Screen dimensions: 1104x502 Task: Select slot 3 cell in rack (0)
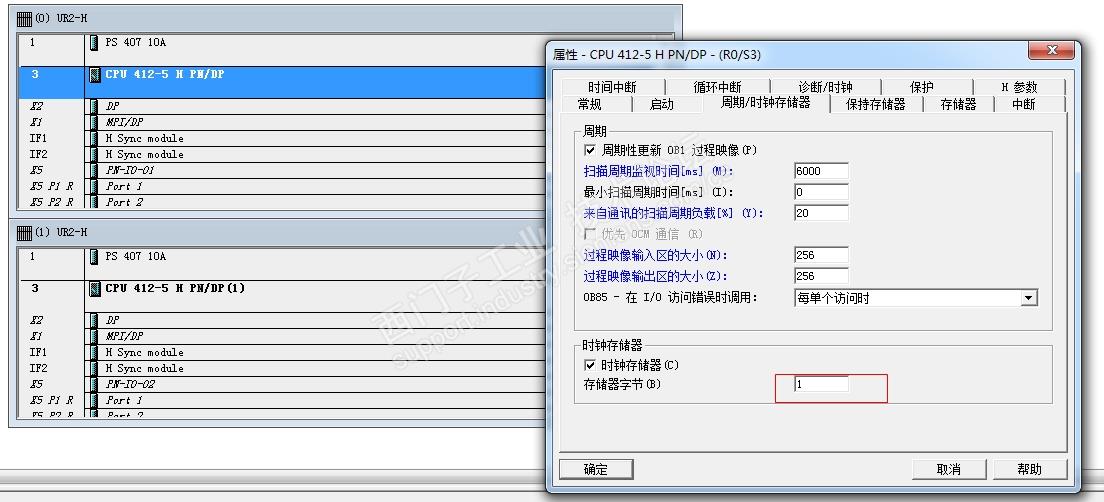coord(51,82)
